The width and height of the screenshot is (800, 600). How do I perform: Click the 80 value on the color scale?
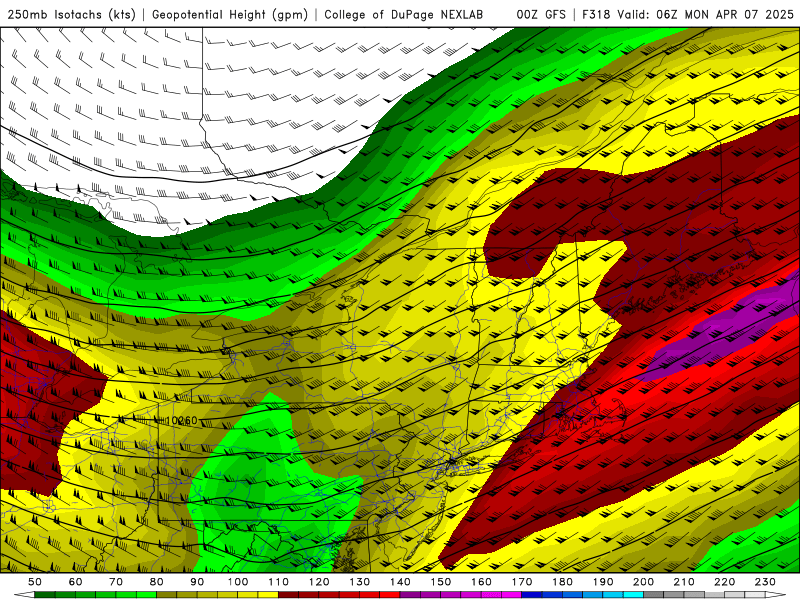click(157, 582)
